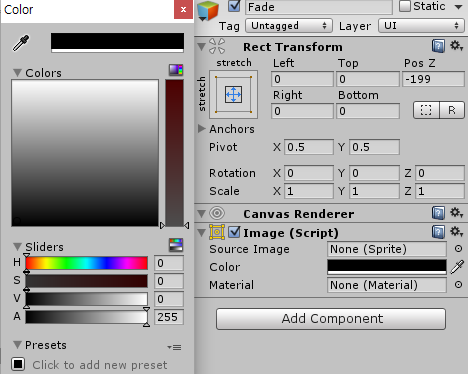Collapse the Colors section
The width and height of the screenshot is (468, 374).
pos(17,73)
